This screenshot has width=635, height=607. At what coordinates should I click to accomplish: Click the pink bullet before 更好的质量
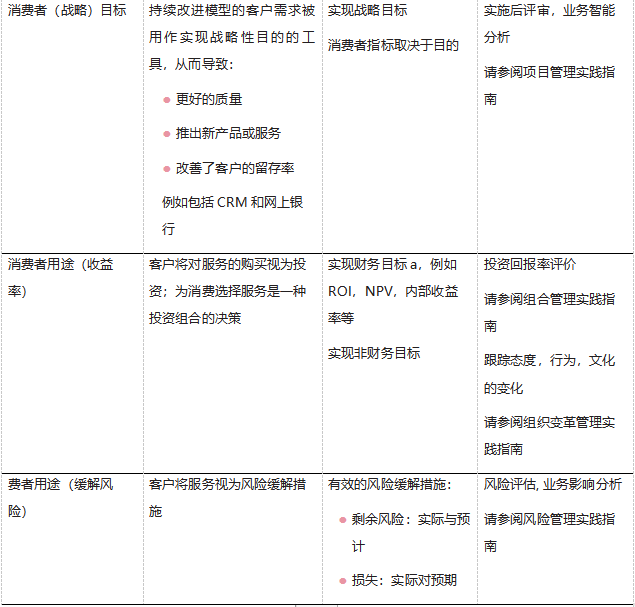coord(166,100)
